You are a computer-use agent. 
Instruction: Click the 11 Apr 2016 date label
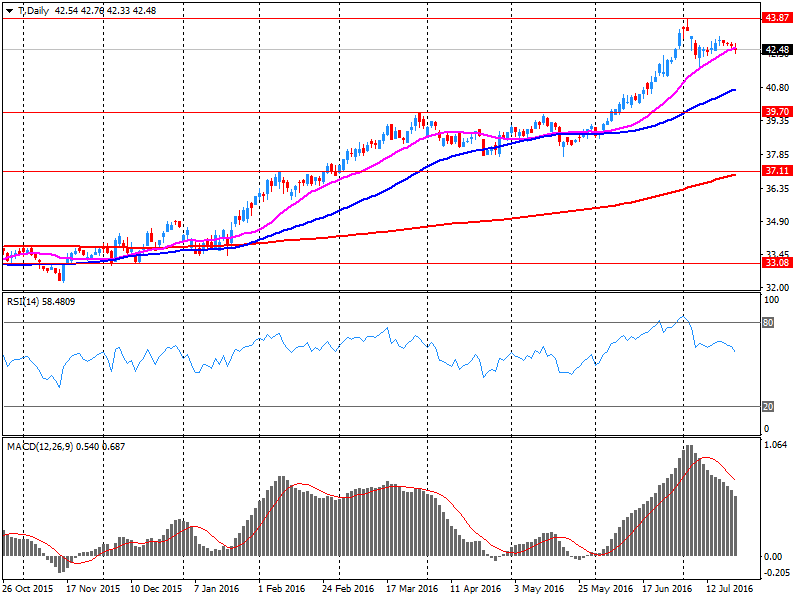476,588
